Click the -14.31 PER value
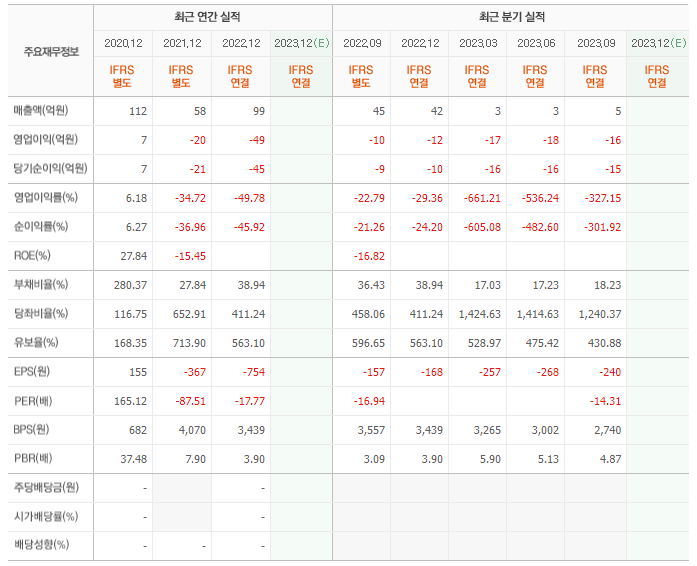 coord(605,401)
